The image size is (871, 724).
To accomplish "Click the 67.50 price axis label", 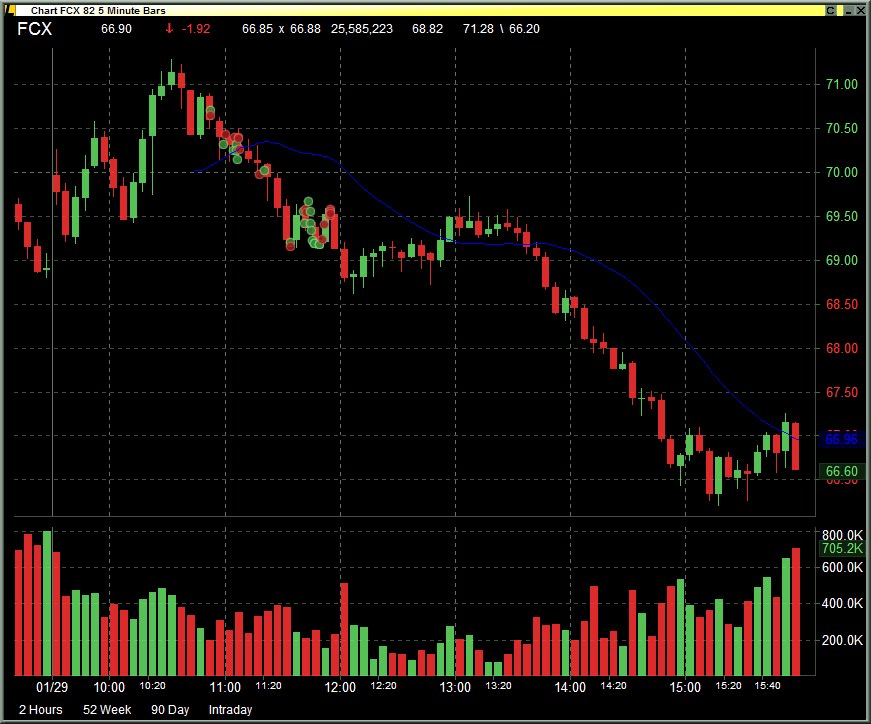I will click(x=842, y=392).
